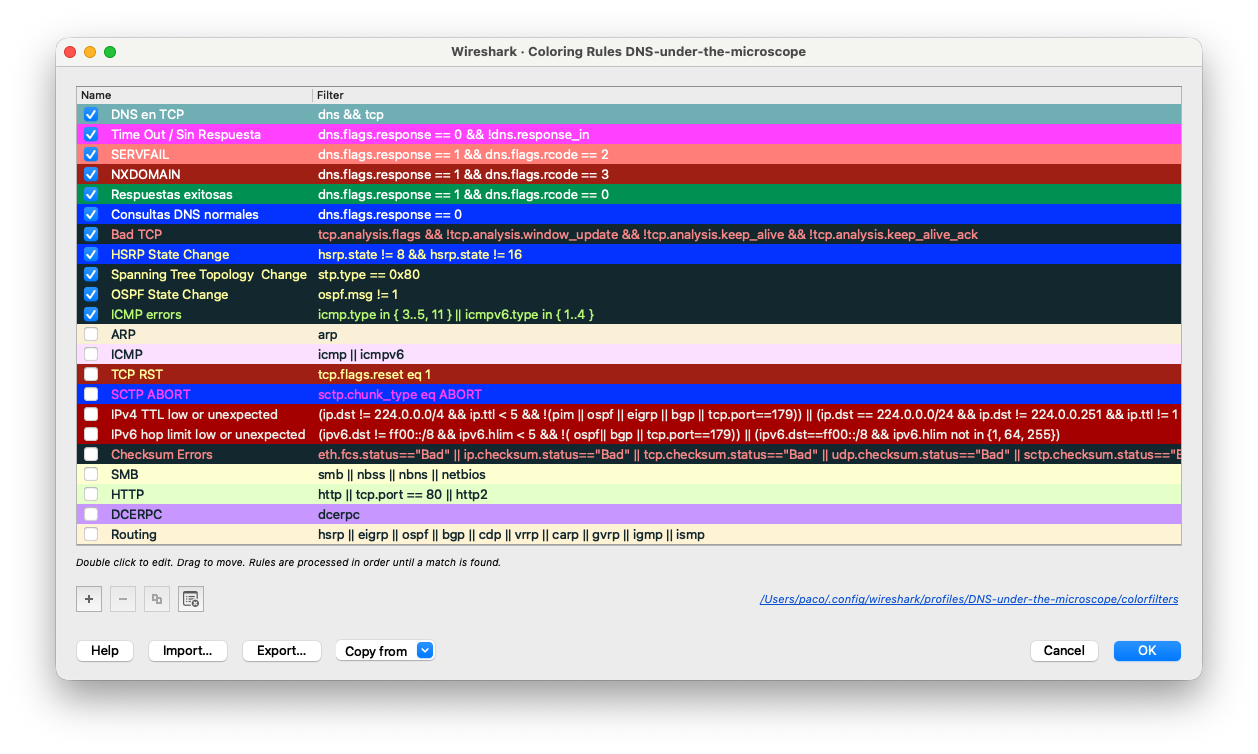The image size is (1258, 754).
Task: Click the filter 'icmp || icmpv6'
Action: point(361,355)
